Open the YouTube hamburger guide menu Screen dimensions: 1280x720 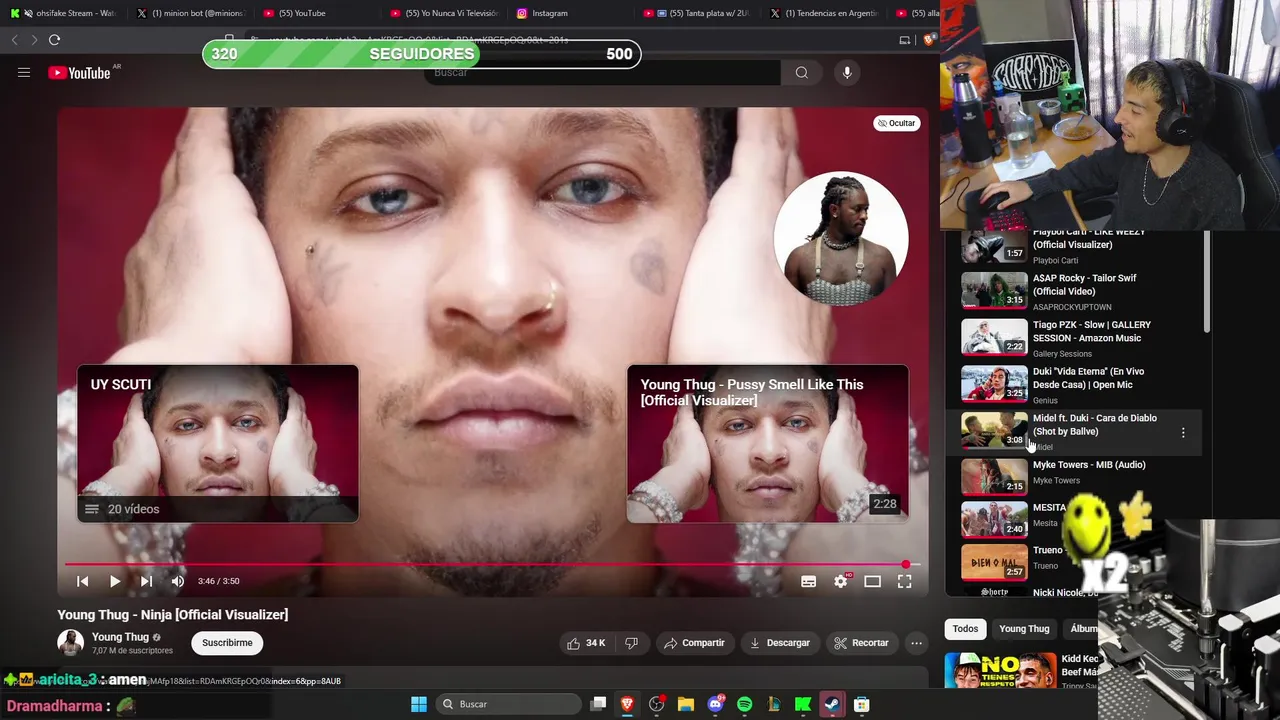(x=24, y=72)
